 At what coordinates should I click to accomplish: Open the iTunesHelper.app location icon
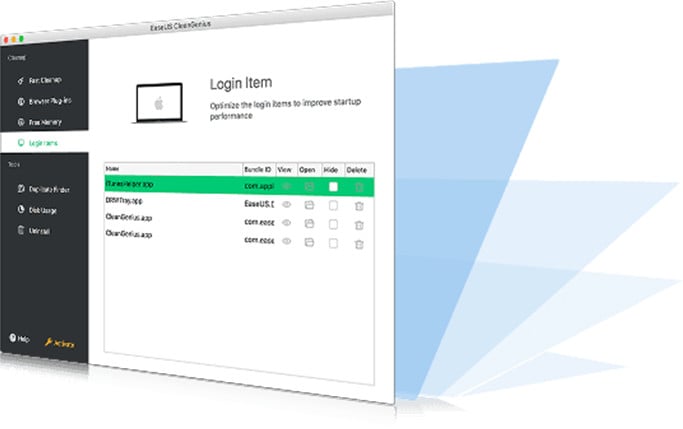[309, 186]
